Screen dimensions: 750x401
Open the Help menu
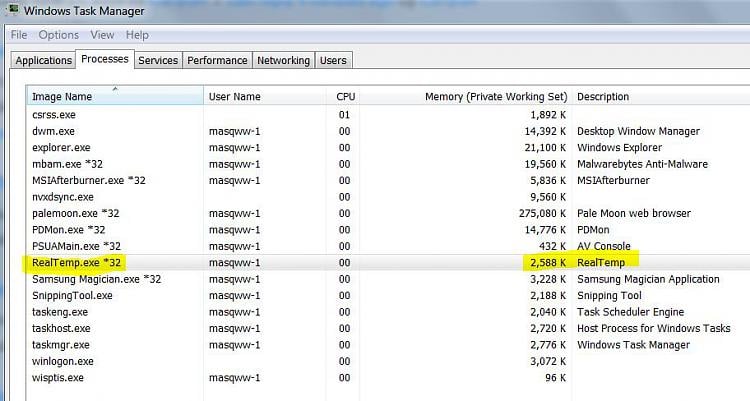[137, 35]
